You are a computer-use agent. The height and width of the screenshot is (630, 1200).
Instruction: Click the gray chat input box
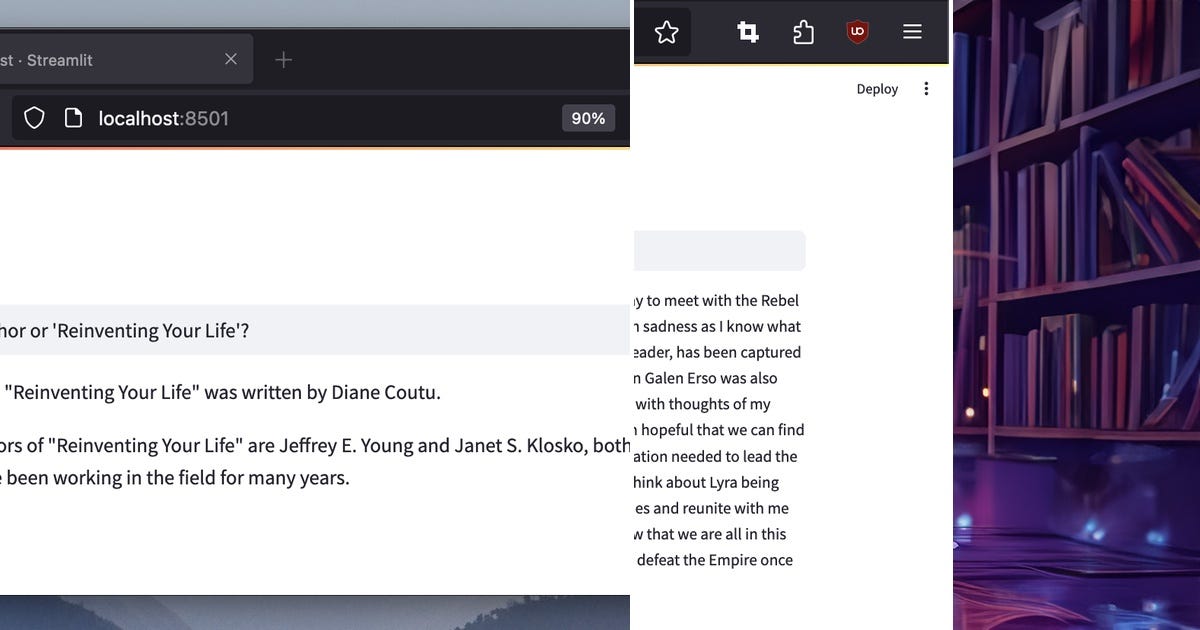click(x=718, y=250)
